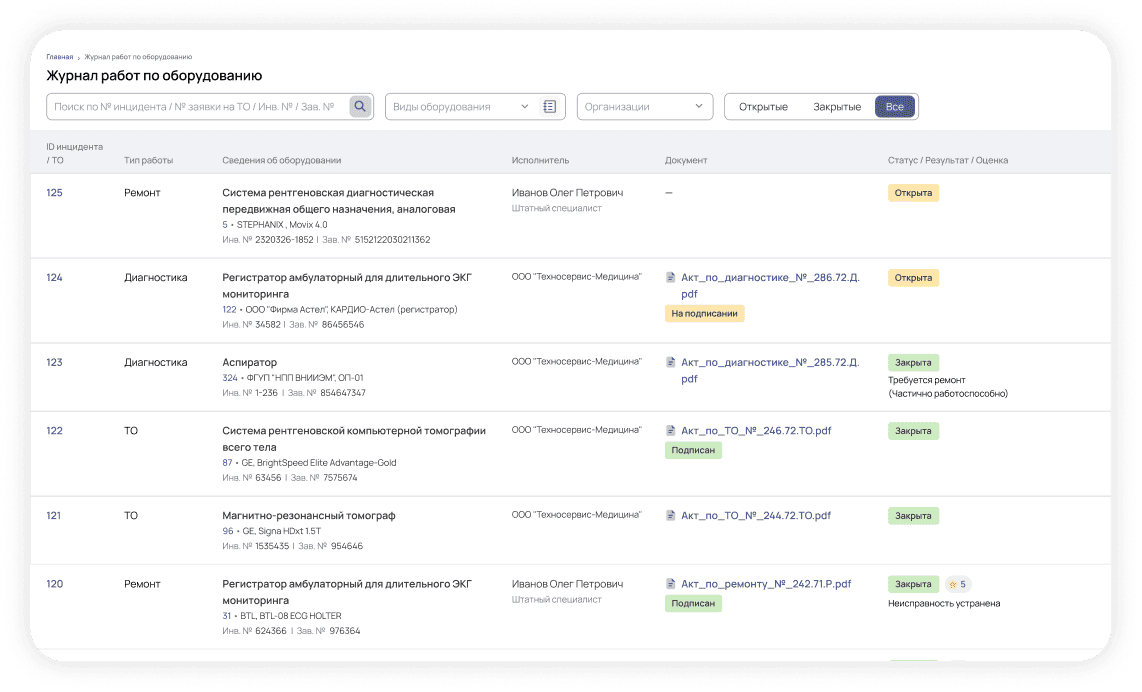The width and height of the screenshot is (1142, 692).
Task: Click the star rating badge showing 5
Action: [x=958, y=584]
